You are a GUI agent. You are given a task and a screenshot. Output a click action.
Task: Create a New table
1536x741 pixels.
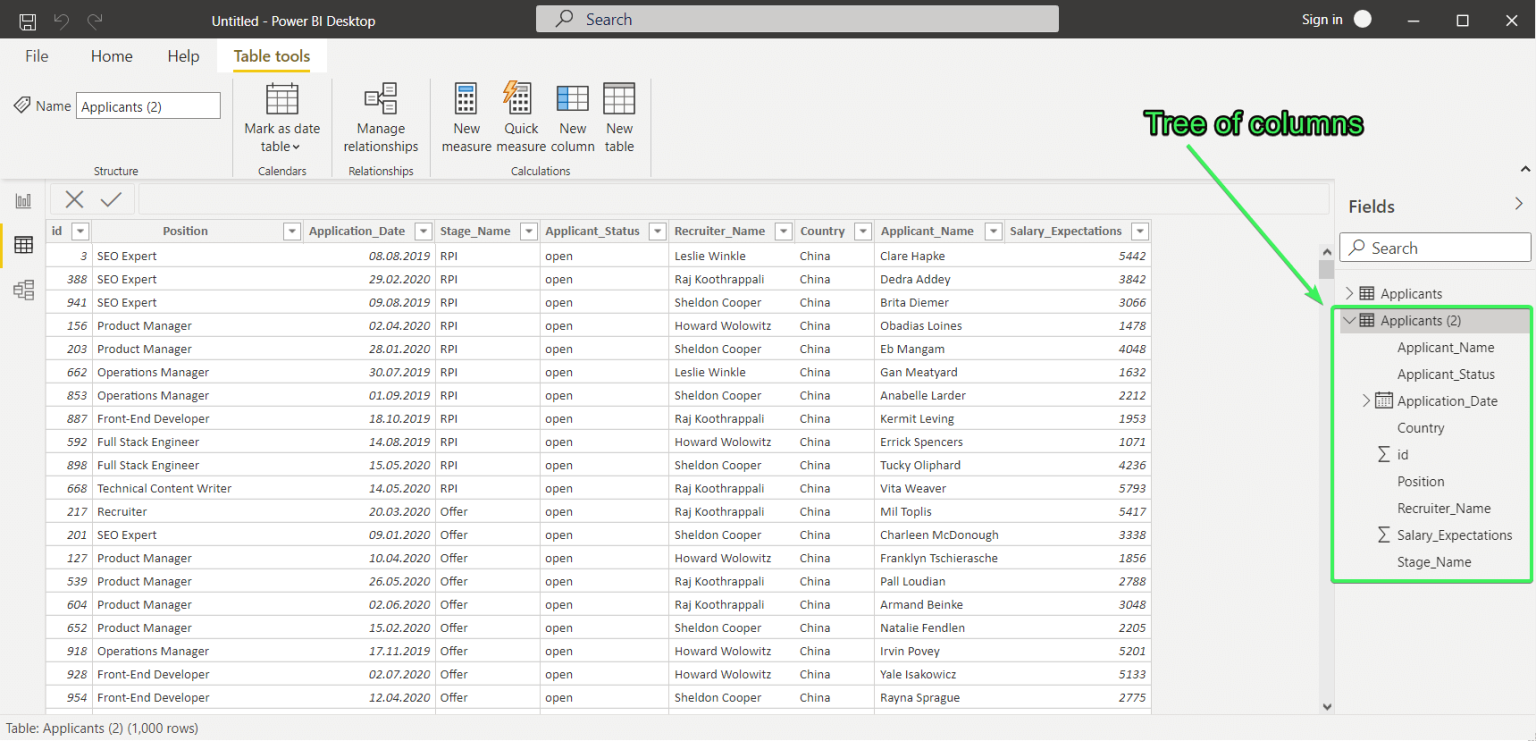pos(618,113)
